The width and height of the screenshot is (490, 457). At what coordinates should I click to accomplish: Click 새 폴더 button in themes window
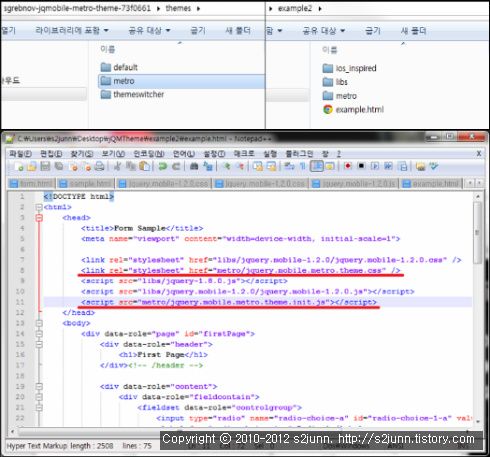238,31
